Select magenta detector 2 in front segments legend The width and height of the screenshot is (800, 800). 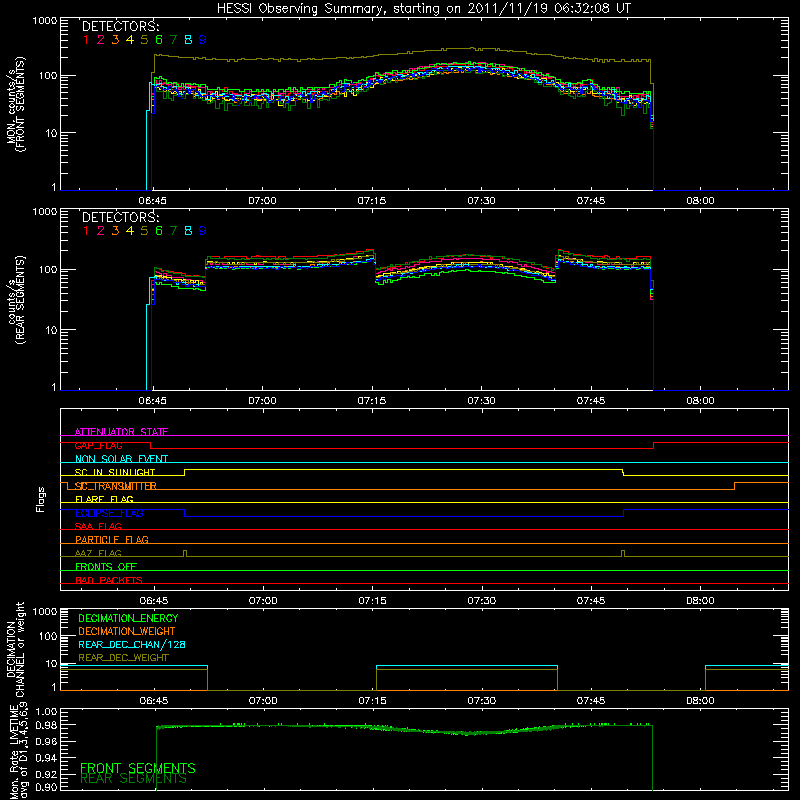pyautogui.click(x=101, y=40)
